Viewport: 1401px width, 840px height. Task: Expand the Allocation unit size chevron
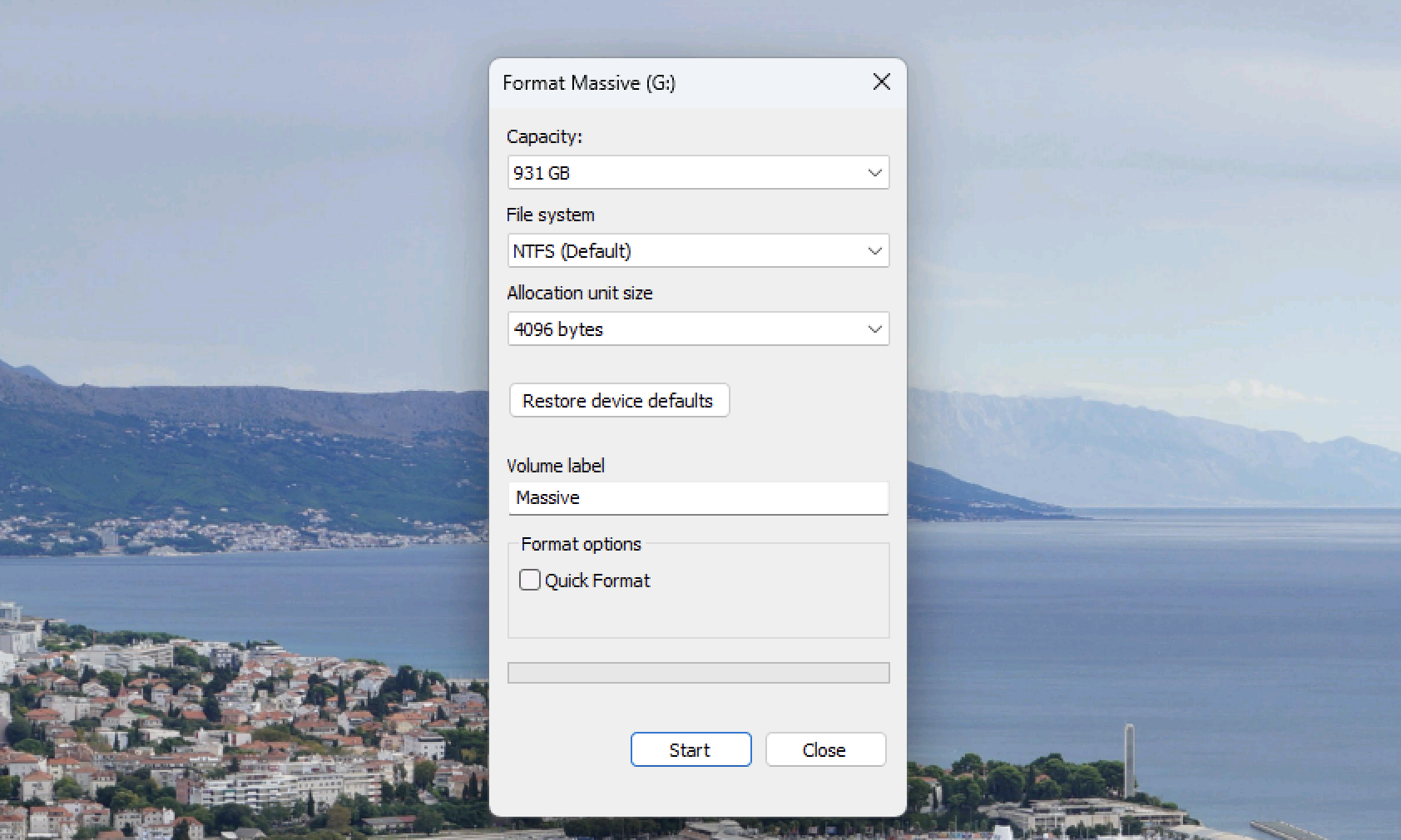pos(874,329)
